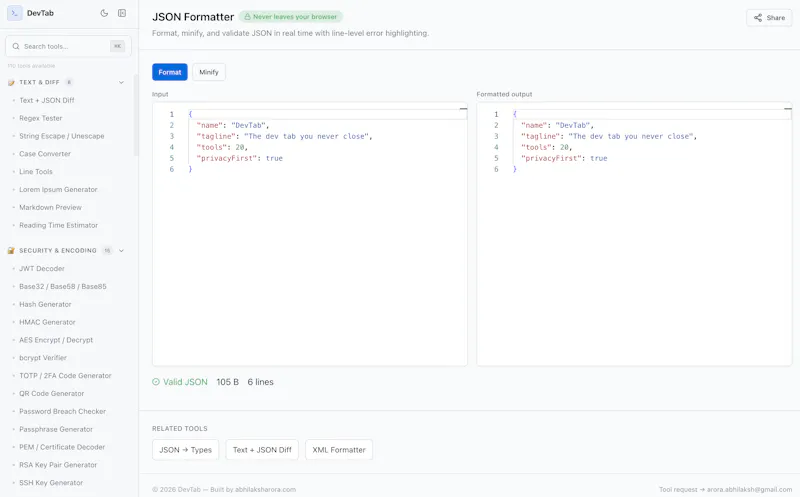Click the Never leaves your browser badge
This screenshot has height=497, width=800.
[291, 17]
